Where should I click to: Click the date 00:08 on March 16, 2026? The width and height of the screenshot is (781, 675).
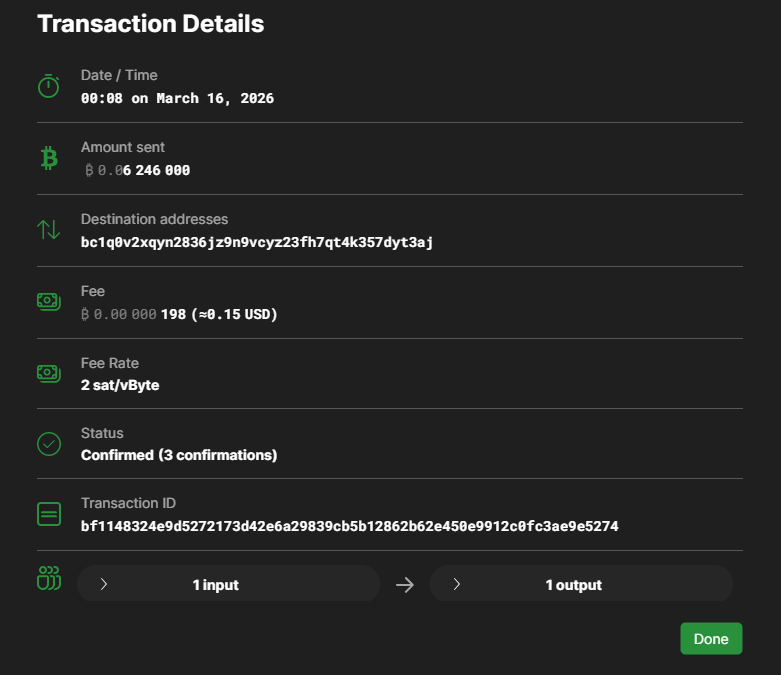pos(177,98)
